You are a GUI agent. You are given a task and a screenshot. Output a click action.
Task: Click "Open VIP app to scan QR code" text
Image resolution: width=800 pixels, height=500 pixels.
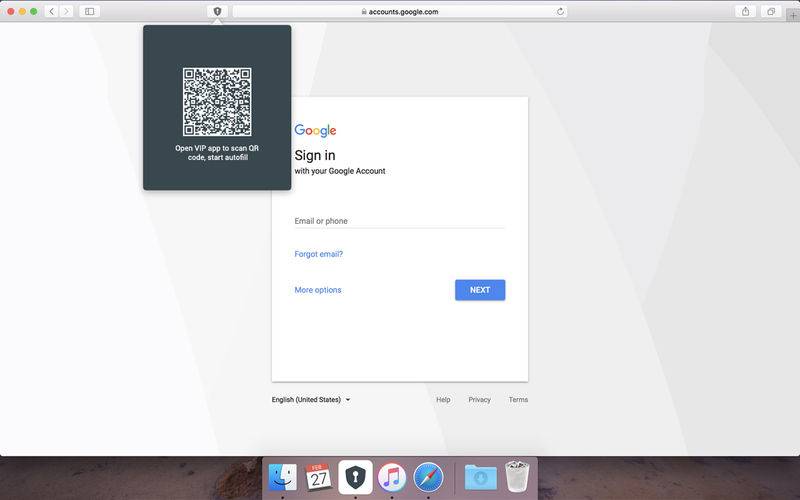(217, 153)
